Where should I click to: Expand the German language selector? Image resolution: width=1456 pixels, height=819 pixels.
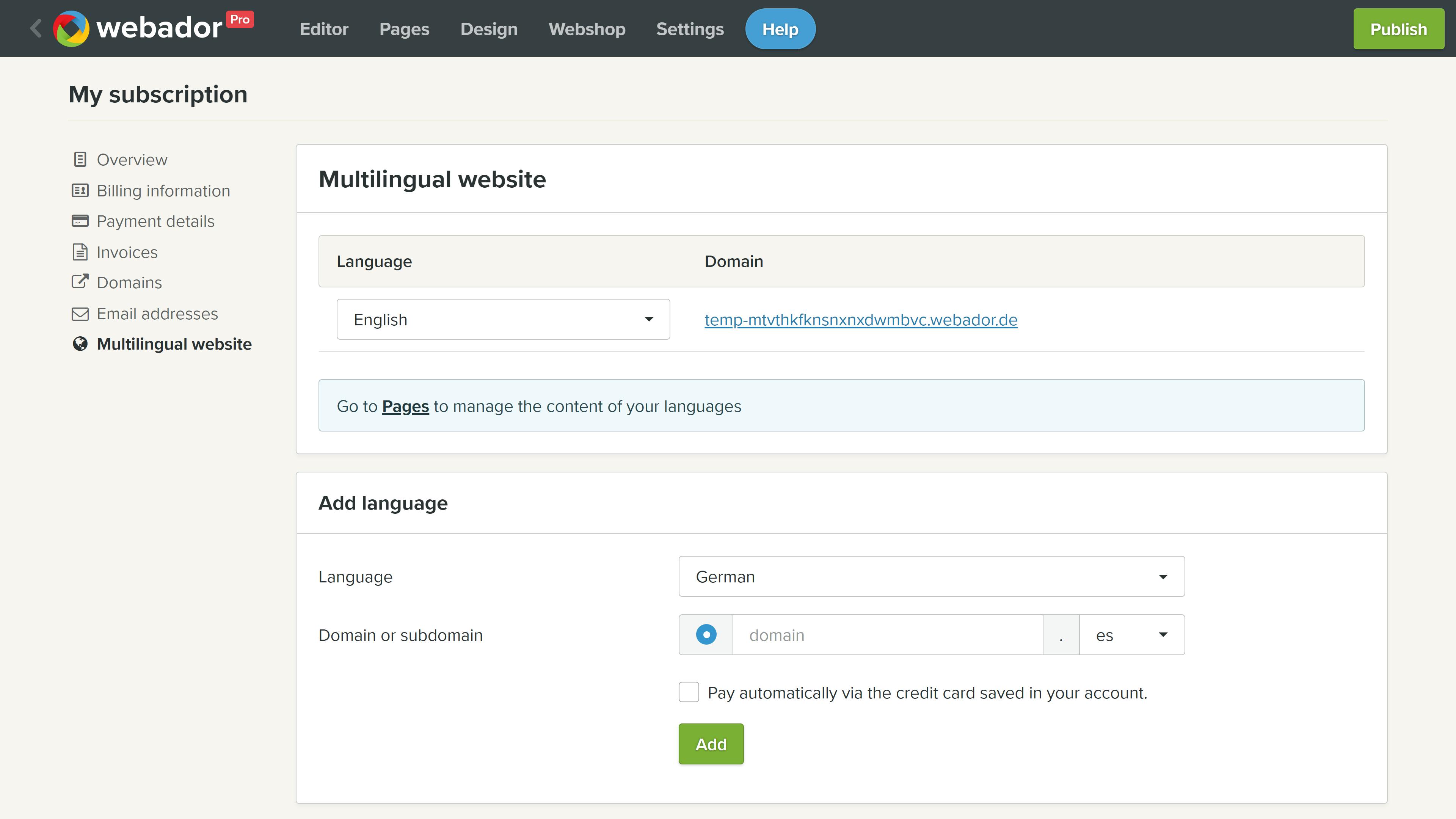click(x=931, y=576)
